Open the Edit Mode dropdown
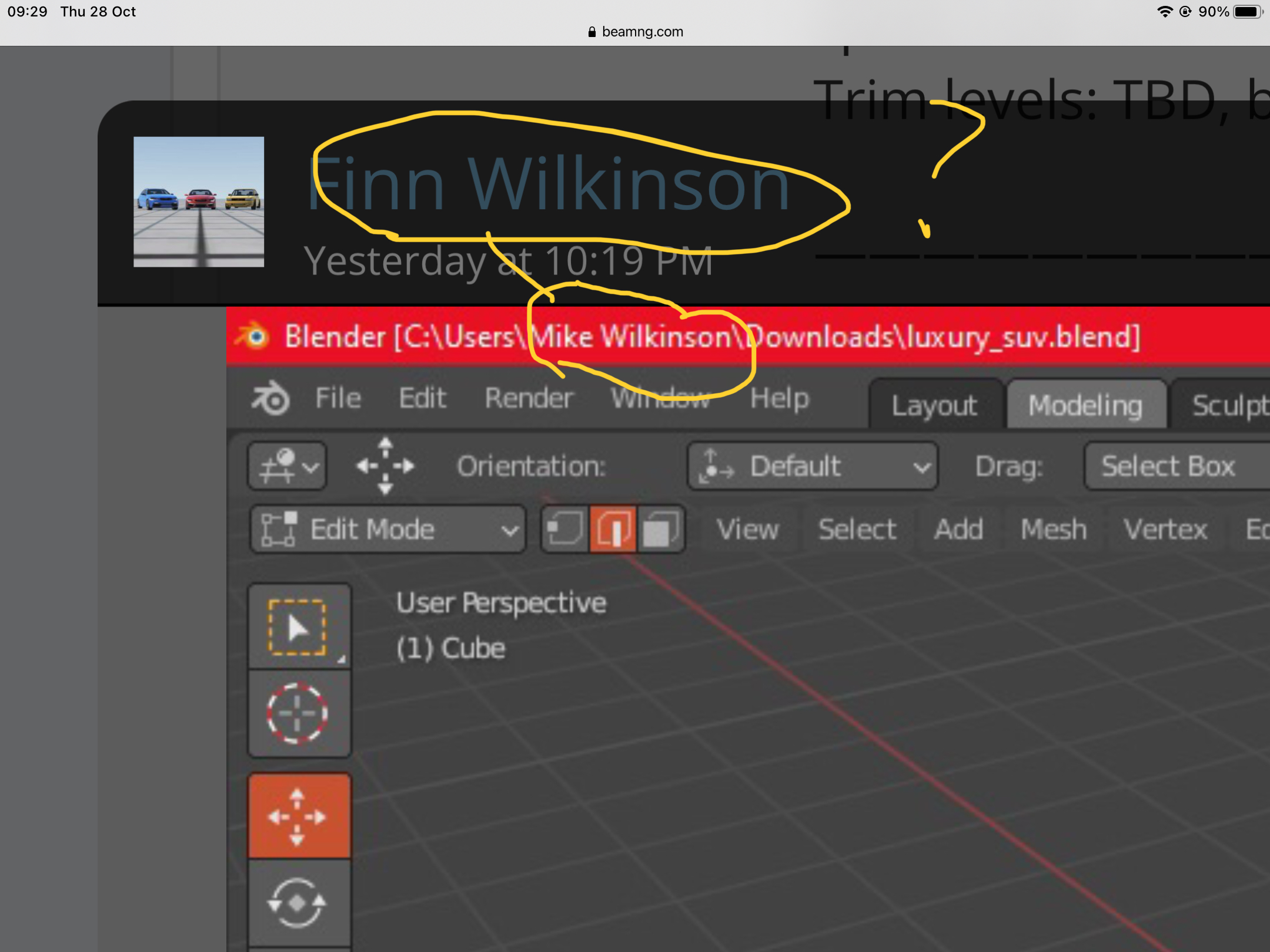1270x952 pixels. tap(388, 529)
